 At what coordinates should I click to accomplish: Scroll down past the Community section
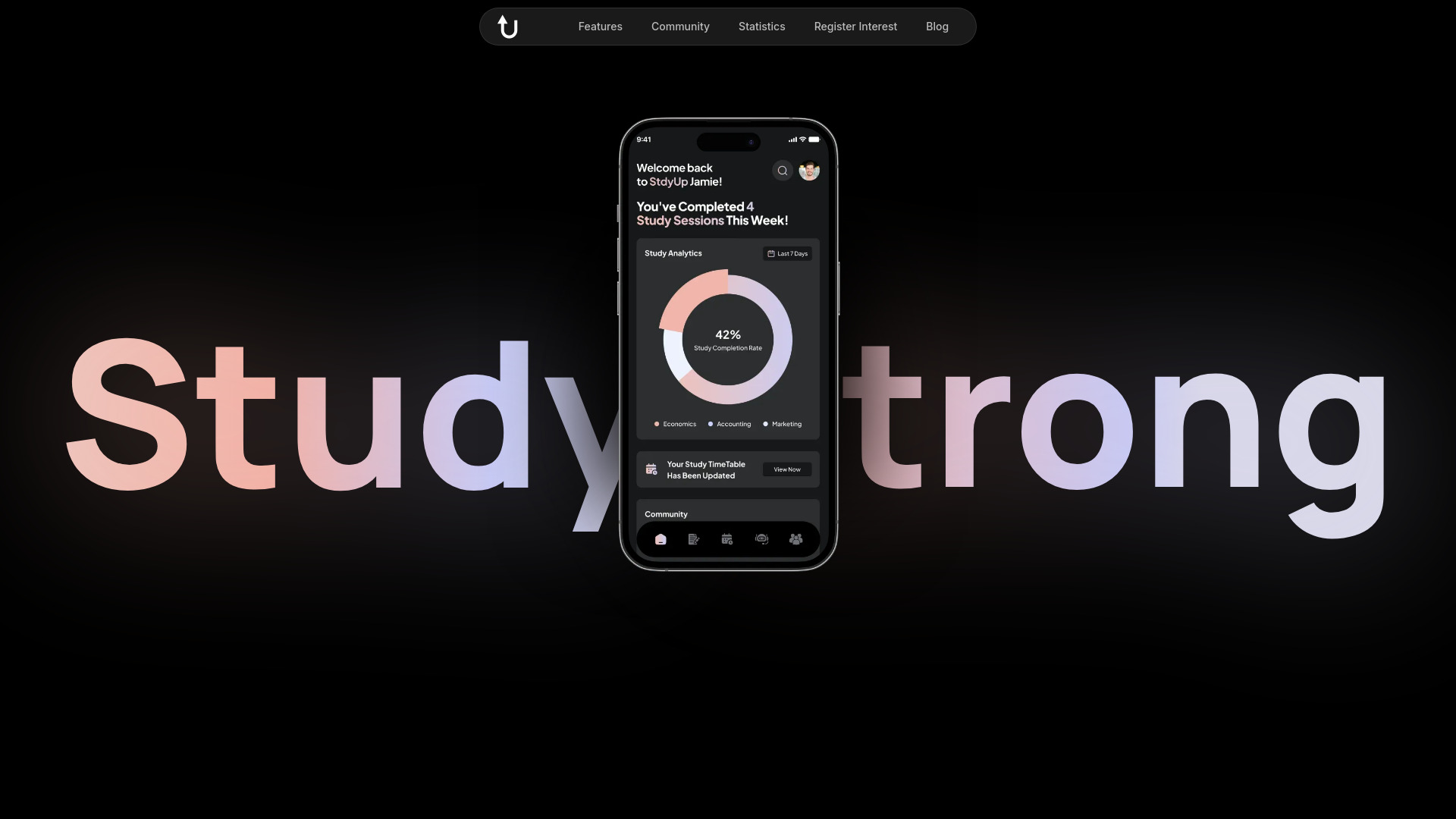[x=762, y=26]
